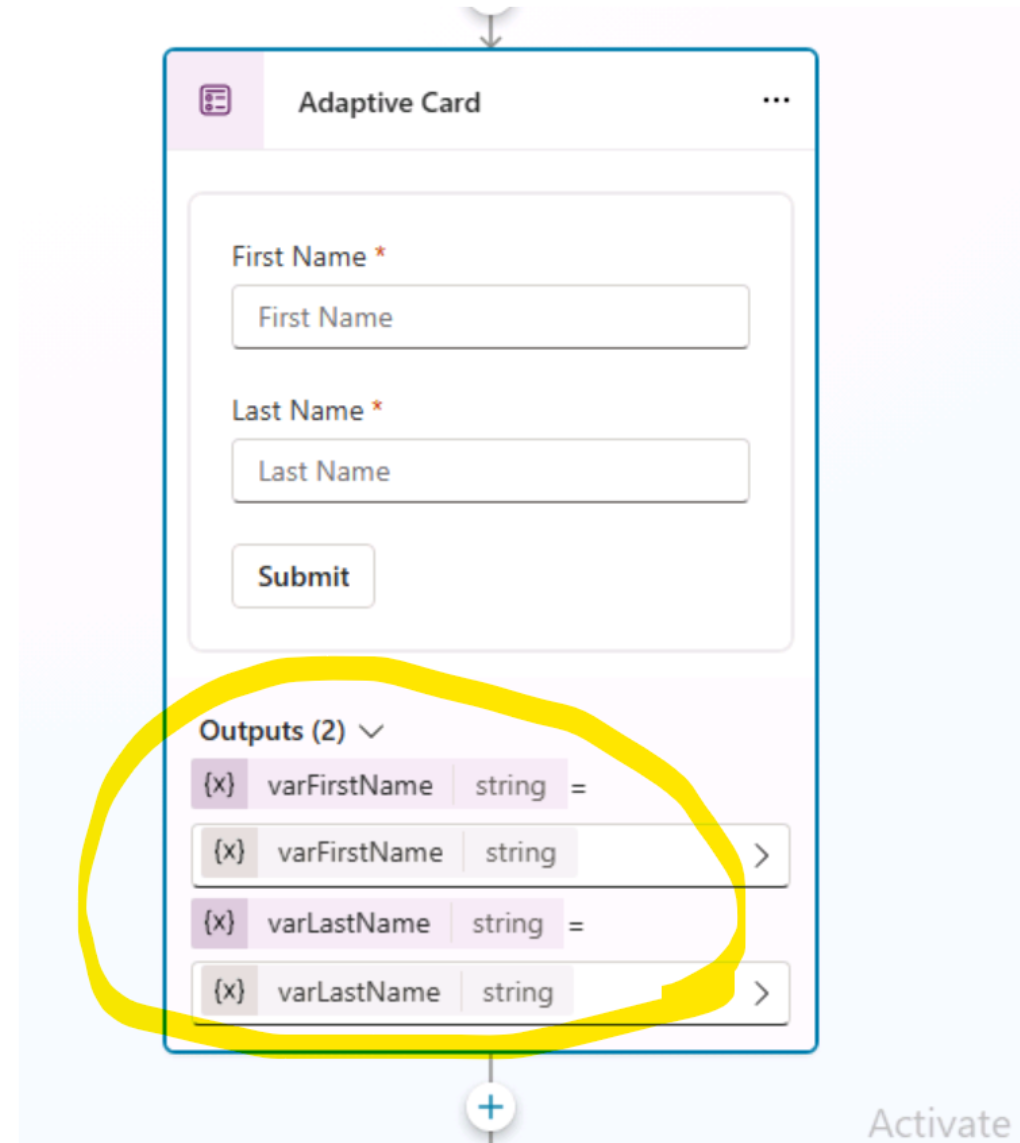Viewport: 1020px width, 1143px height.
Task: Click the Adaptive Card node icon
Action: click(x=215, y=101)
